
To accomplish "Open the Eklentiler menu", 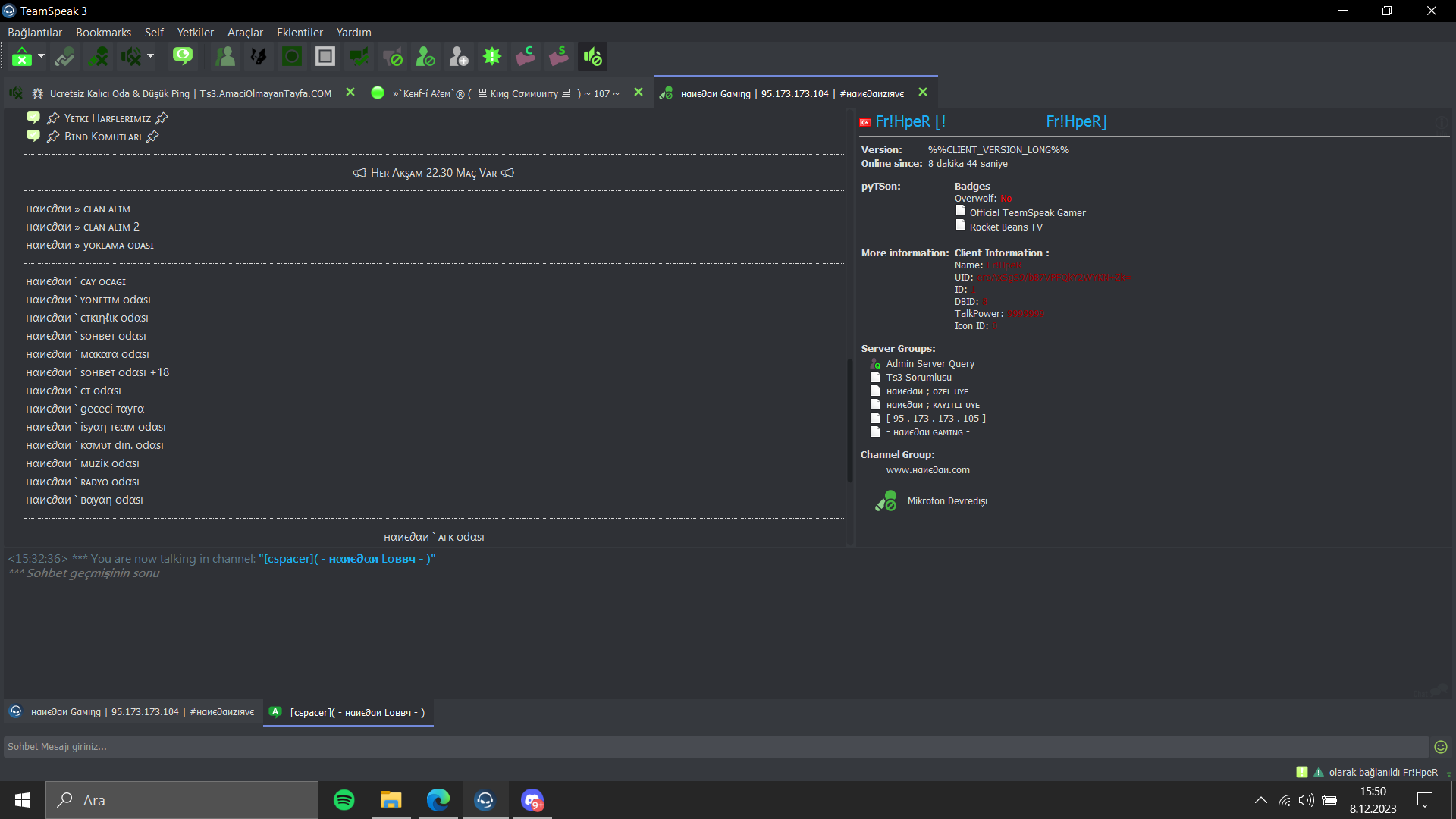I will (x=300, y=33).
